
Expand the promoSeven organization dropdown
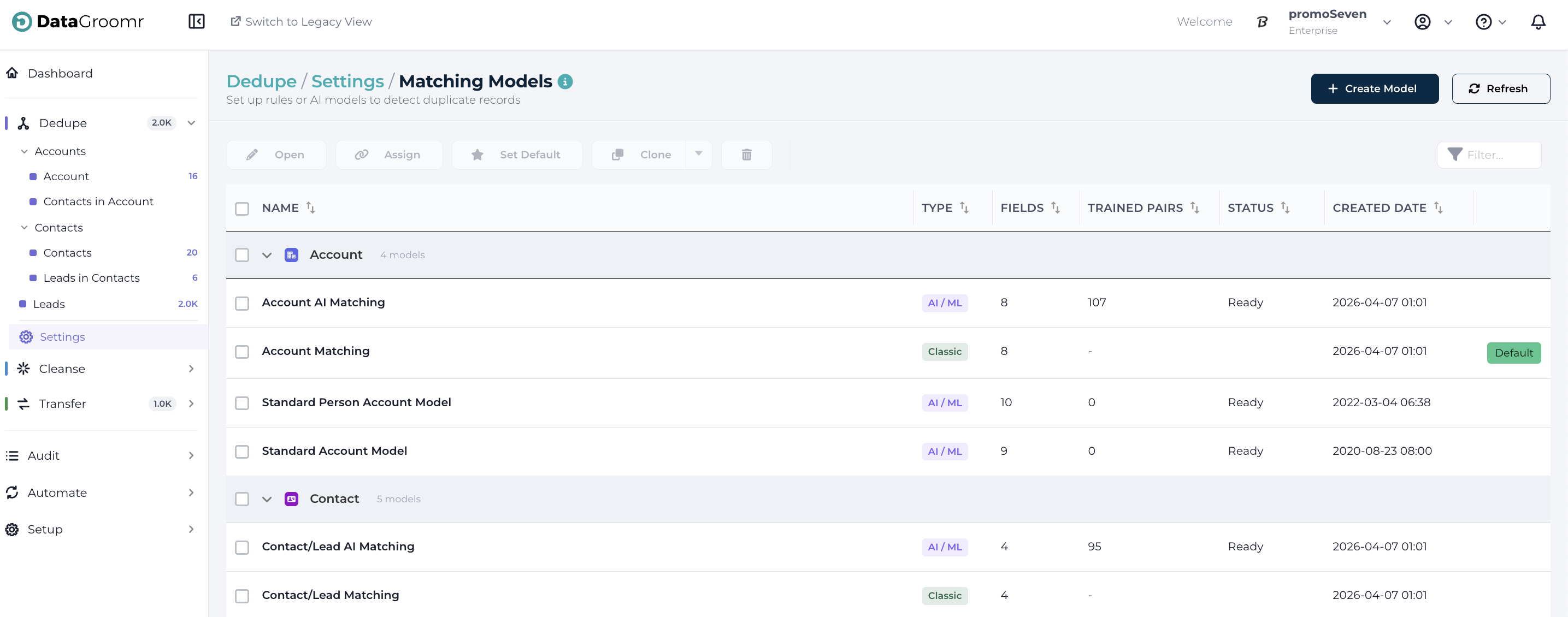click(x=1387, y=22)
